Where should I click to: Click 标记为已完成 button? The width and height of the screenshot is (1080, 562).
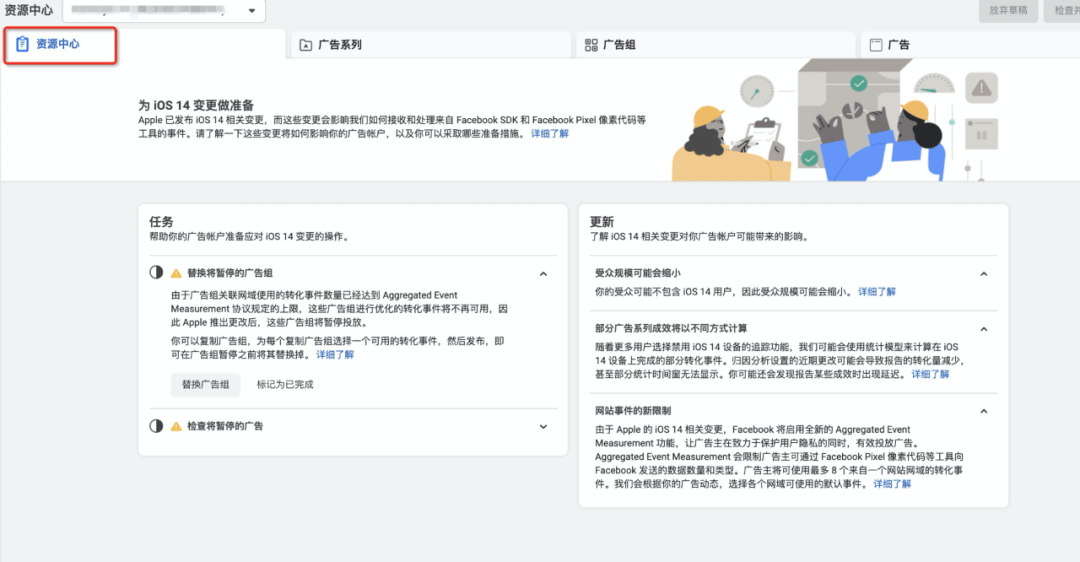(285, 384)
